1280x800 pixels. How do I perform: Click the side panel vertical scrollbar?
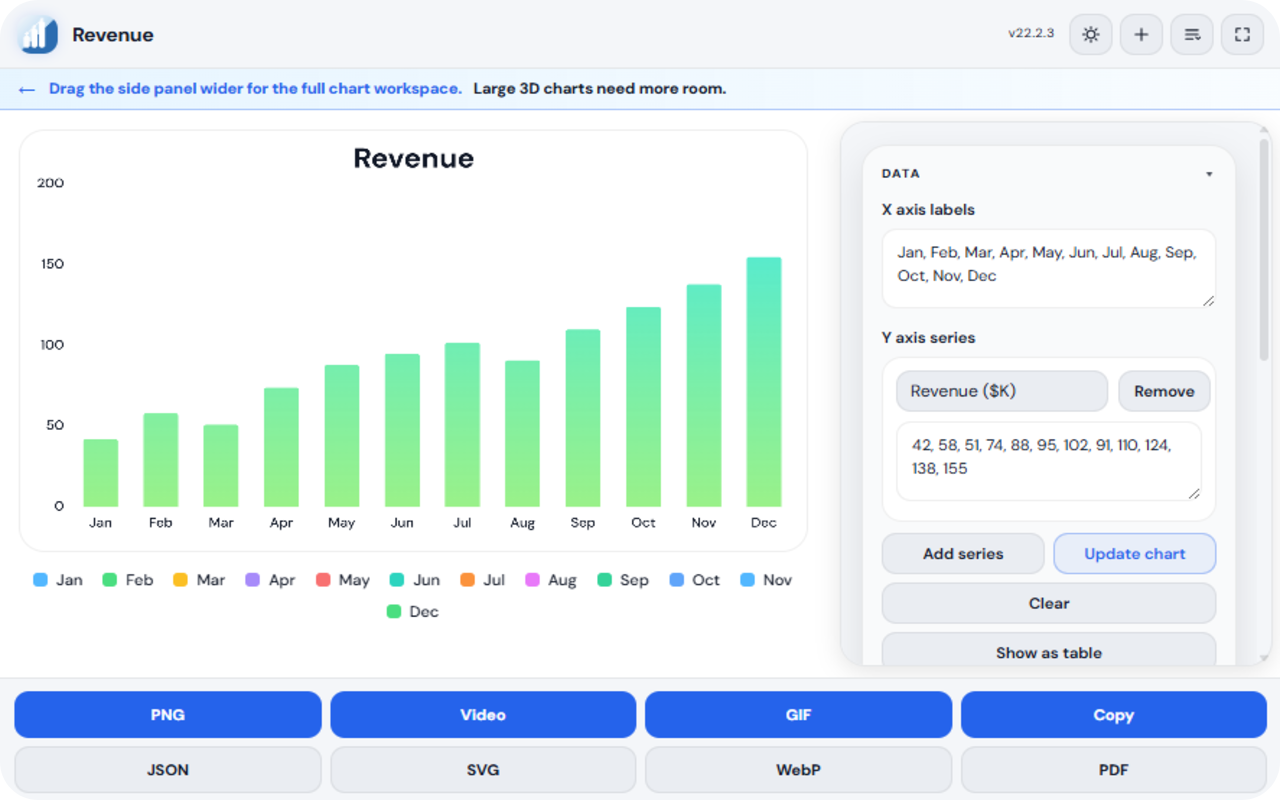click(x=1264, y=250)
